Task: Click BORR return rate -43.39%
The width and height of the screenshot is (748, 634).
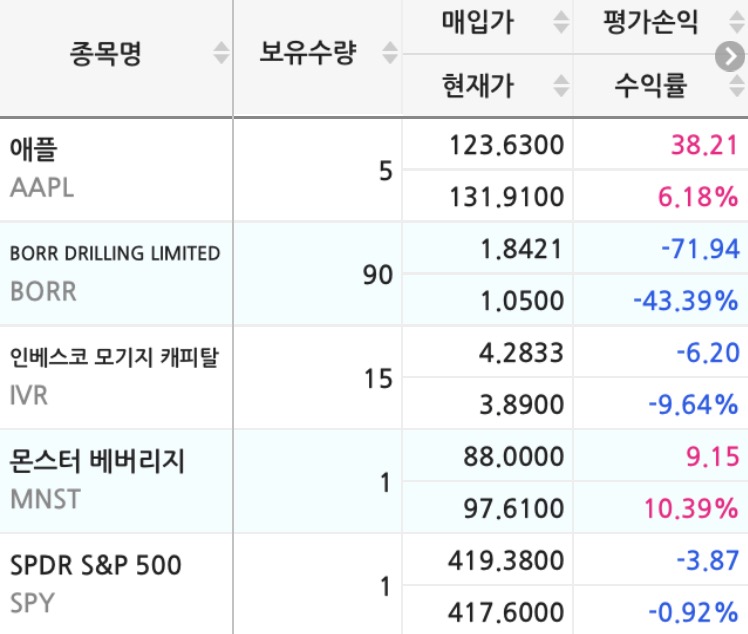Action: [686, 301]
